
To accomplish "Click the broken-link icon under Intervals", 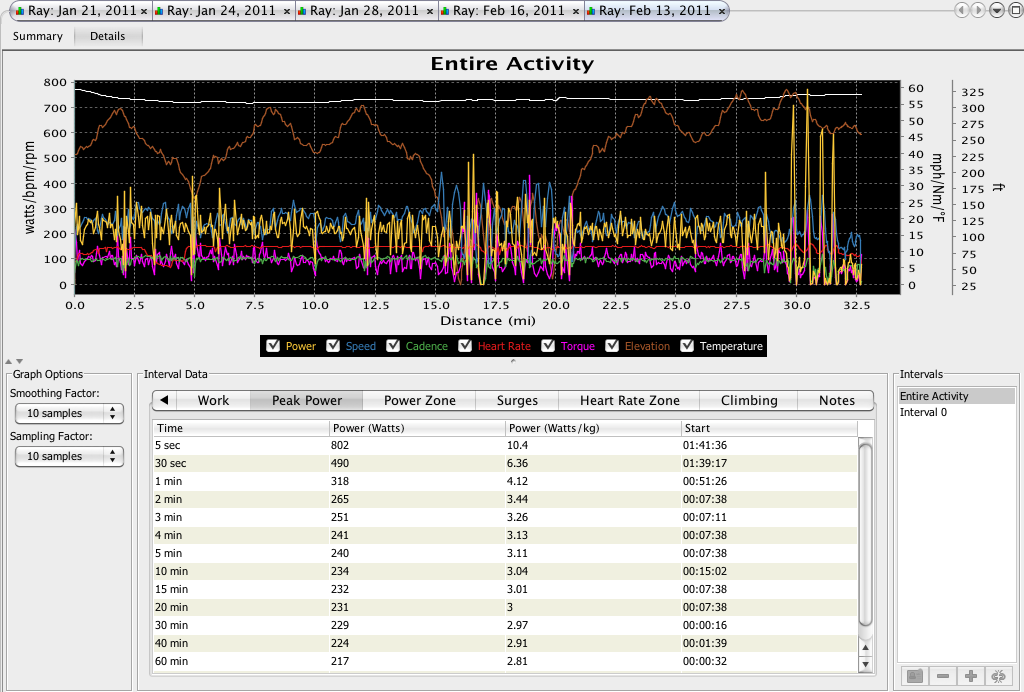I will pyautogui.click(x=998, y=676).
